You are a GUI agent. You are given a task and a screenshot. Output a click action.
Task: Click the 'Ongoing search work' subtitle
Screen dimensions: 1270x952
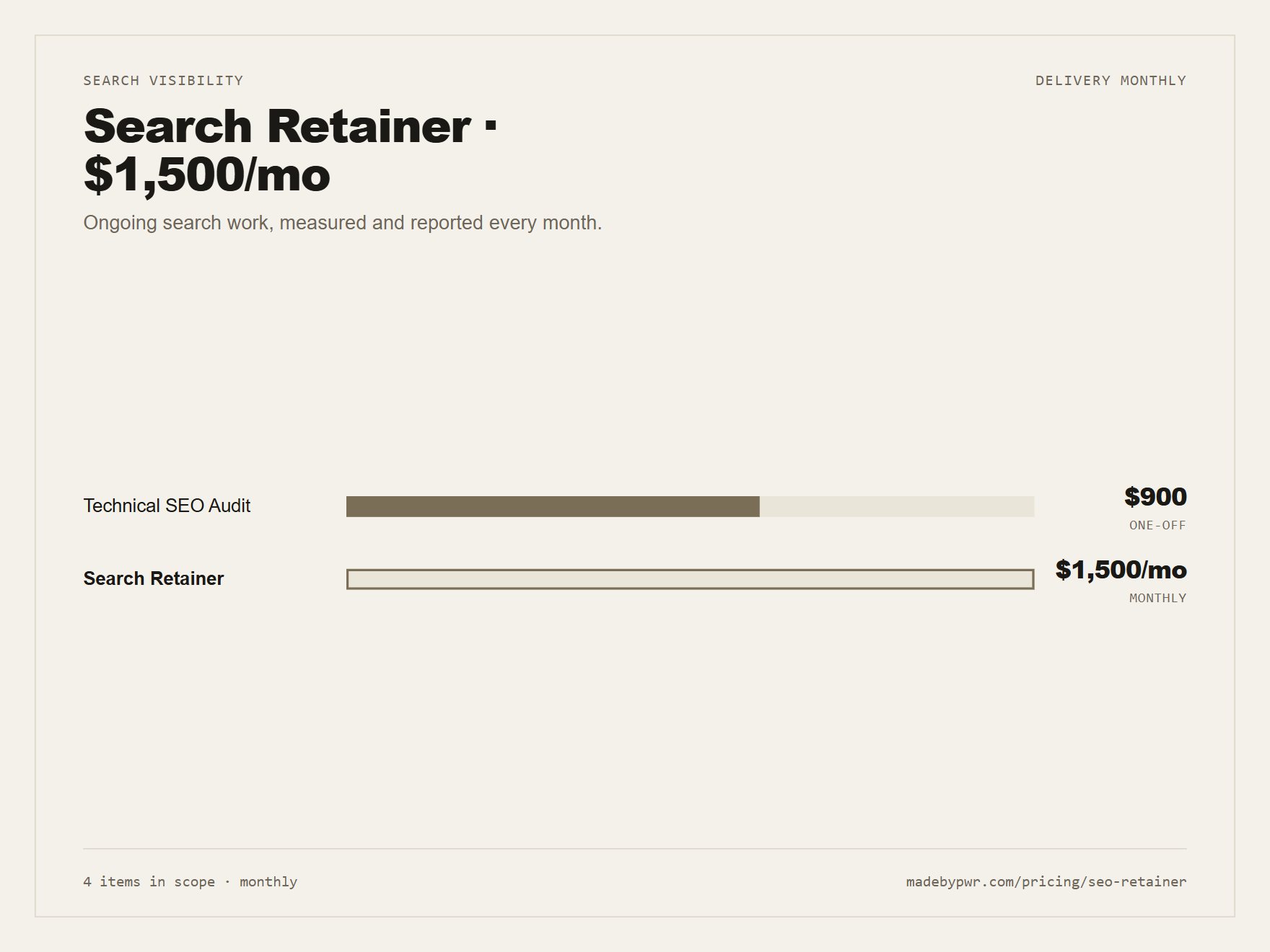(x=343, y=222)
